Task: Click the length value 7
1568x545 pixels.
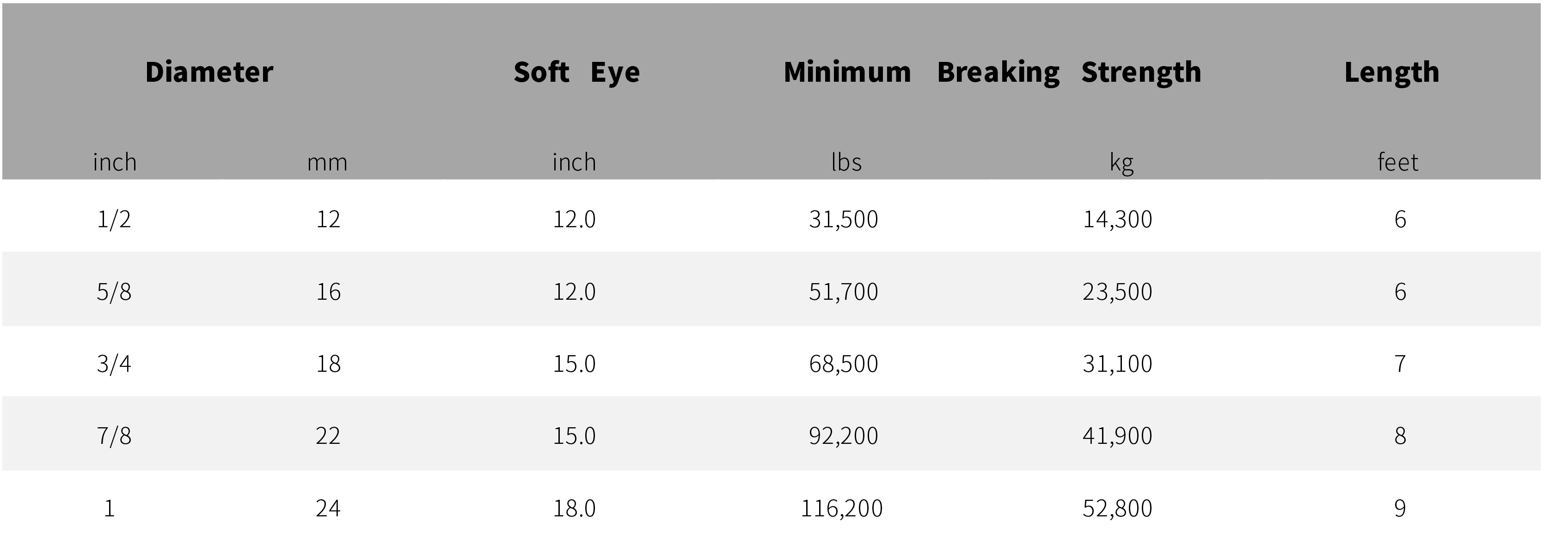Action: click(1400, 364)
